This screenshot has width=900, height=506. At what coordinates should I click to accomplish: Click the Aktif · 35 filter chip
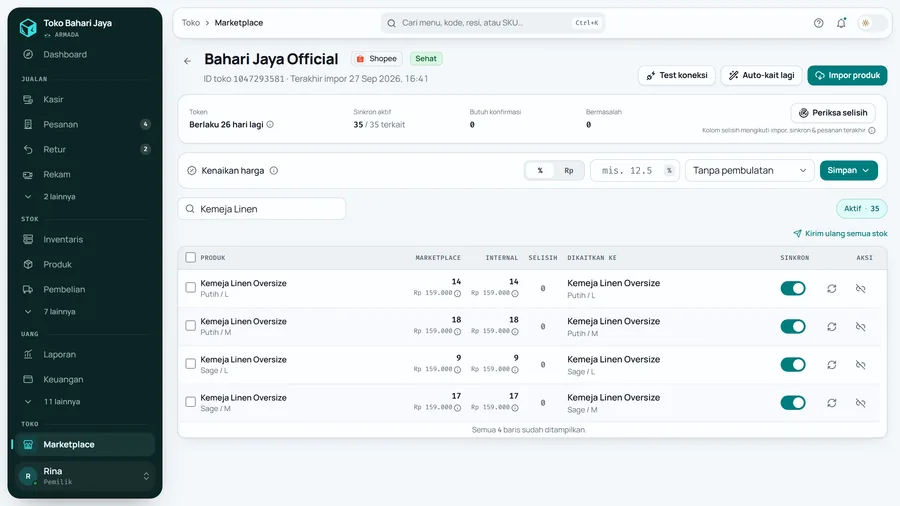(861, 209)
